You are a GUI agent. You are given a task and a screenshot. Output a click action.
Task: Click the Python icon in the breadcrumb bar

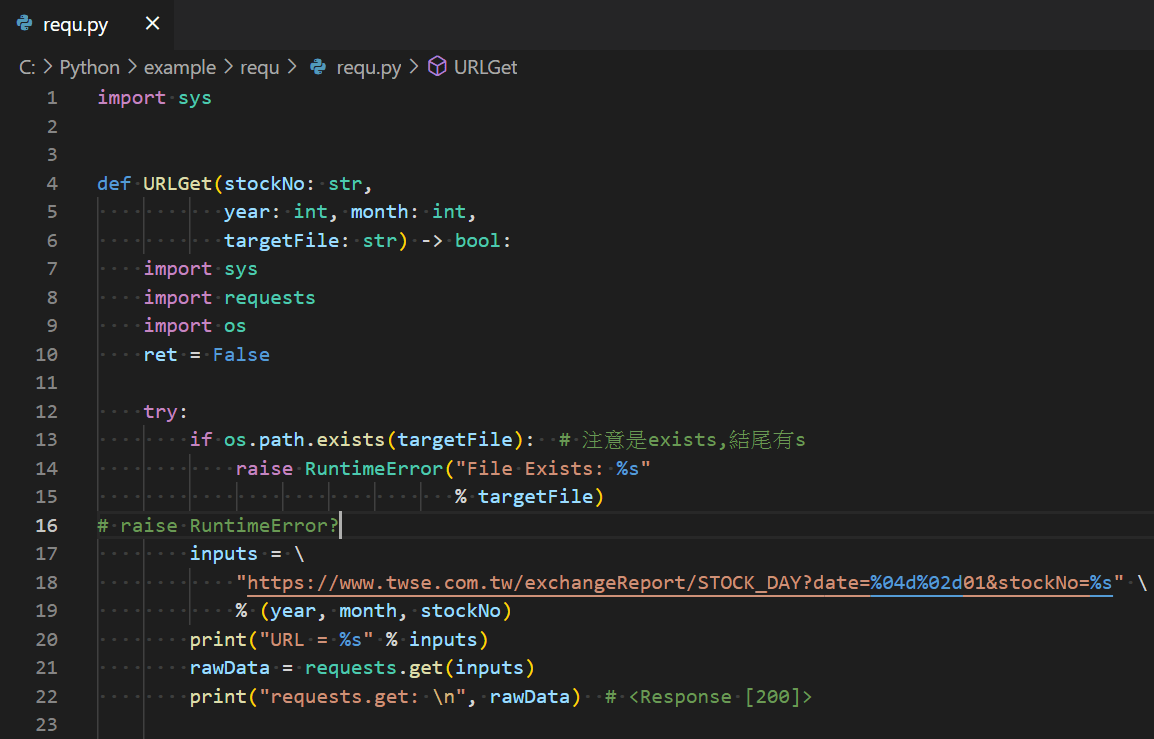(x=89, y=67)
